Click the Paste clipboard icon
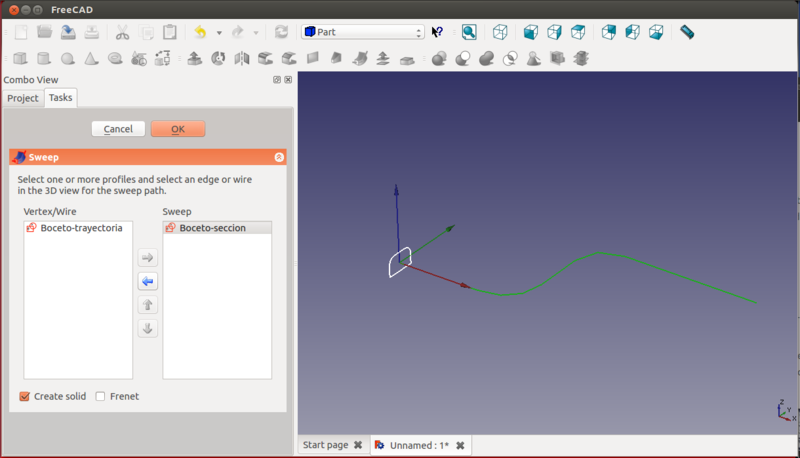This screenshot has height=458, width=800. tap(170, 32)
